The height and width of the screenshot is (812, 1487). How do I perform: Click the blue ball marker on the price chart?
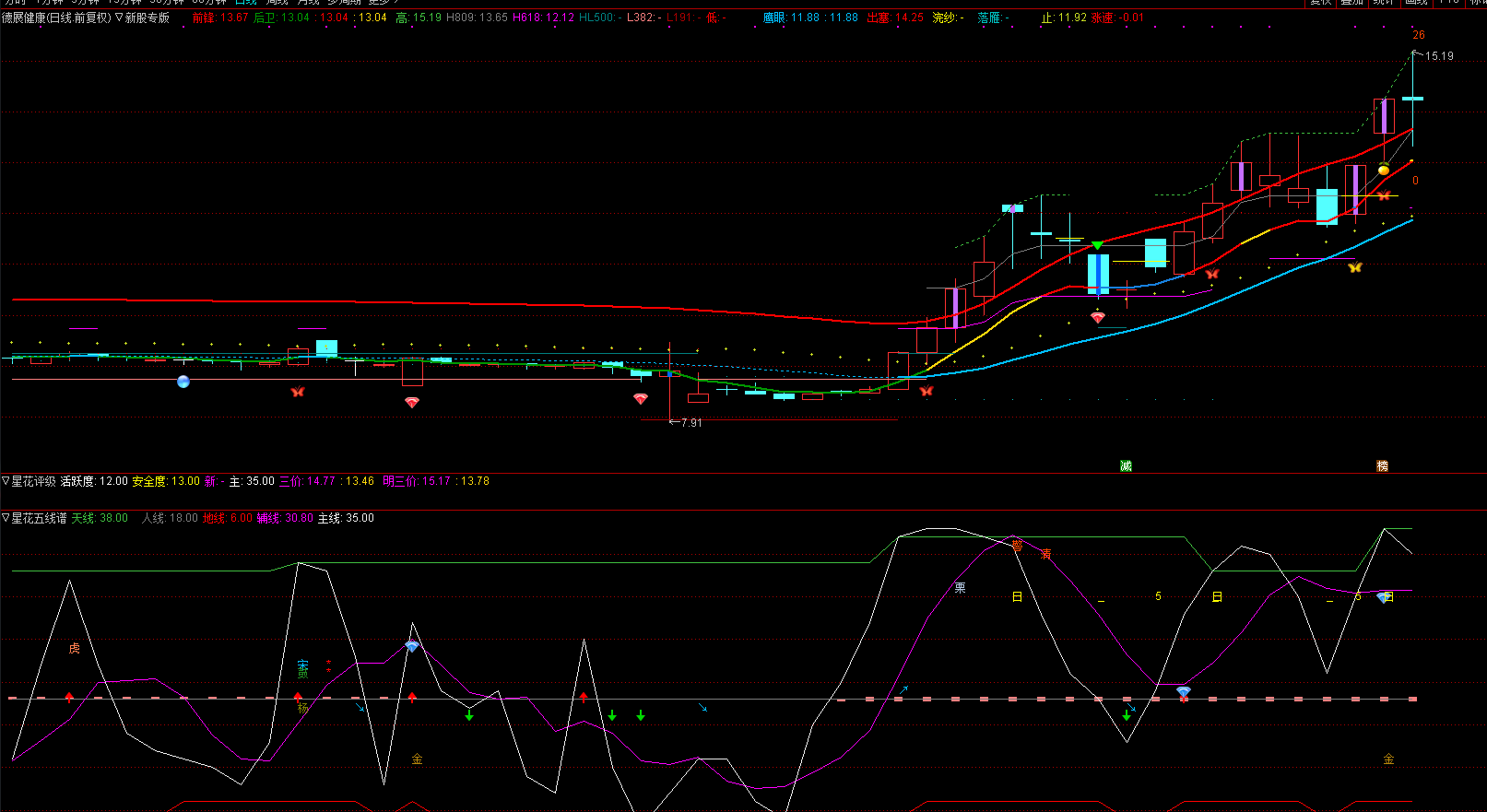pos(183,382)
